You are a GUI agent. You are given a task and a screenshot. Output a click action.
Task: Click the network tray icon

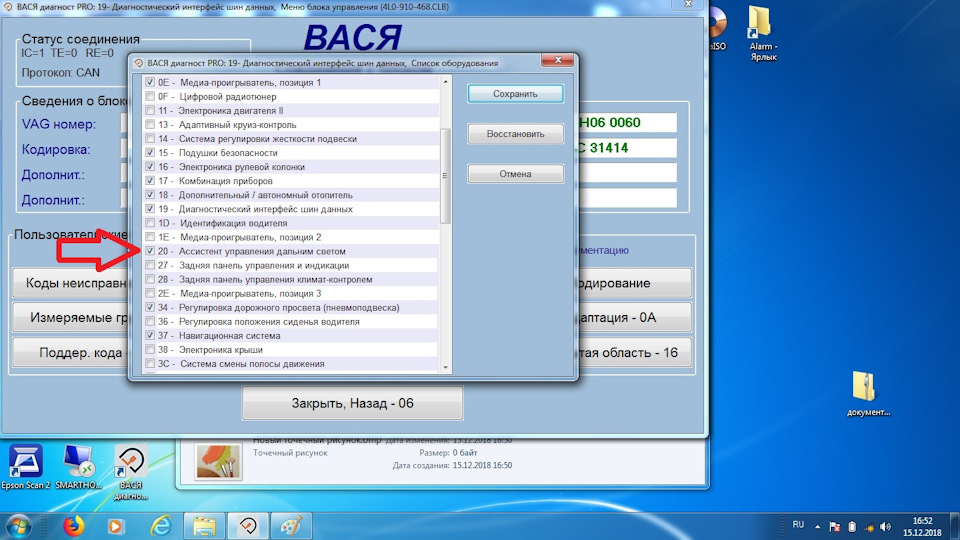pos(869,527)
